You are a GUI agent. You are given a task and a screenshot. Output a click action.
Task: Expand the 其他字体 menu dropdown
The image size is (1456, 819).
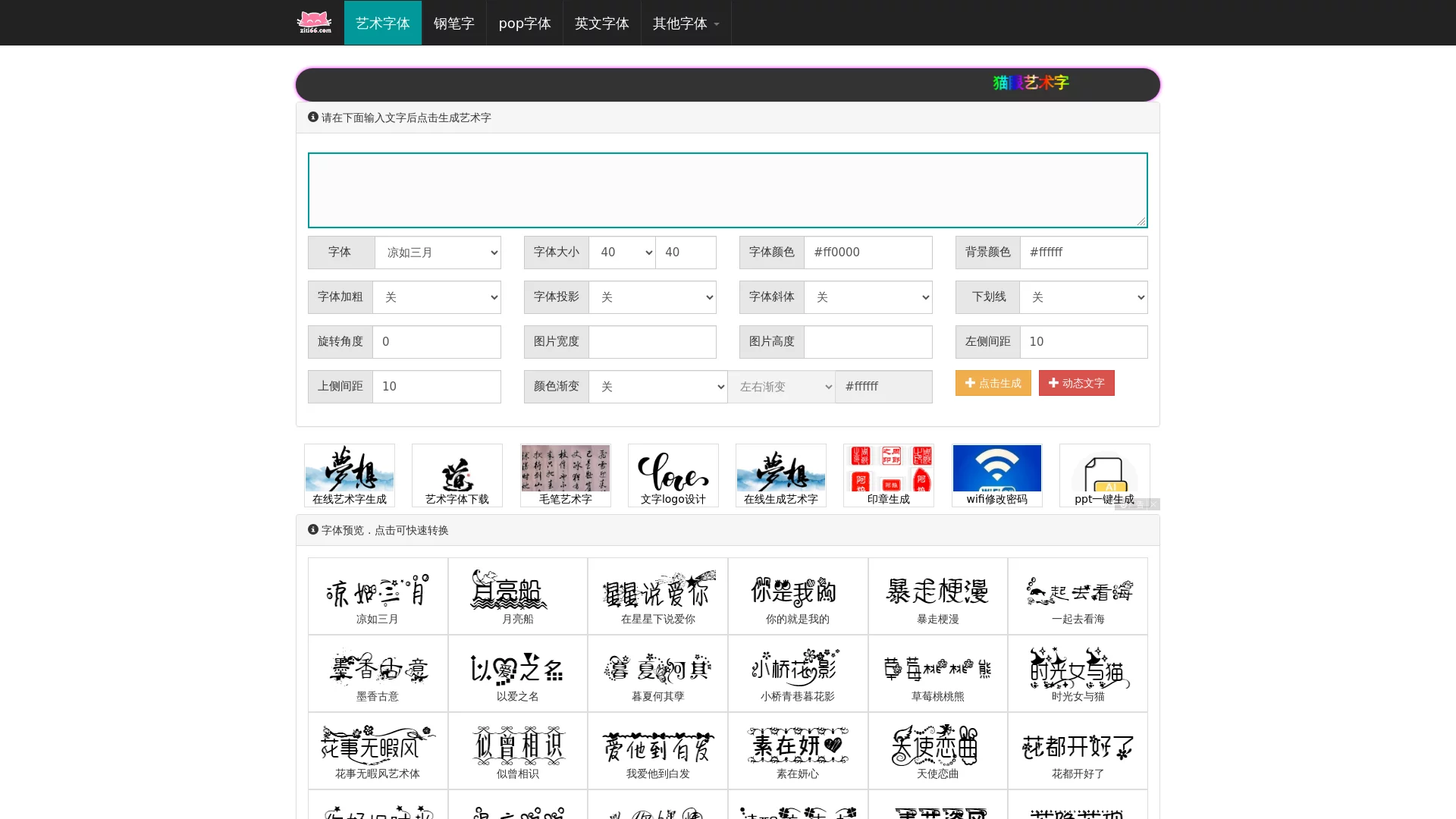tap(683, 23)
